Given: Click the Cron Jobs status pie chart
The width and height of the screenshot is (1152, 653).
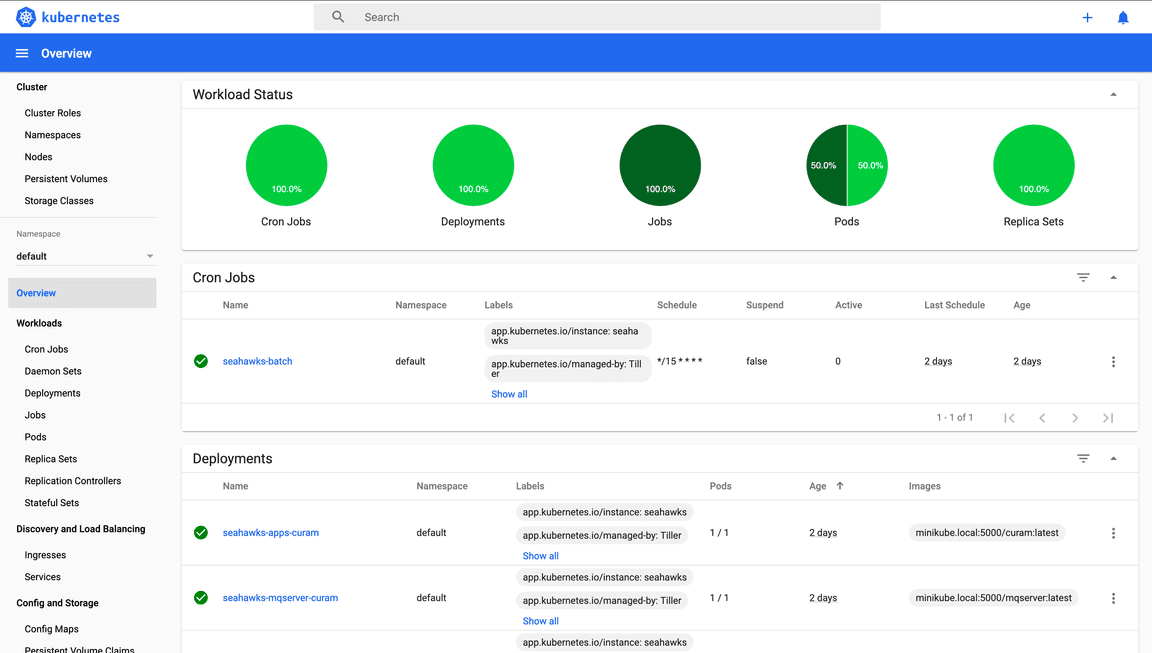Looking at the screenshot, I should click(x=287, y=165).
